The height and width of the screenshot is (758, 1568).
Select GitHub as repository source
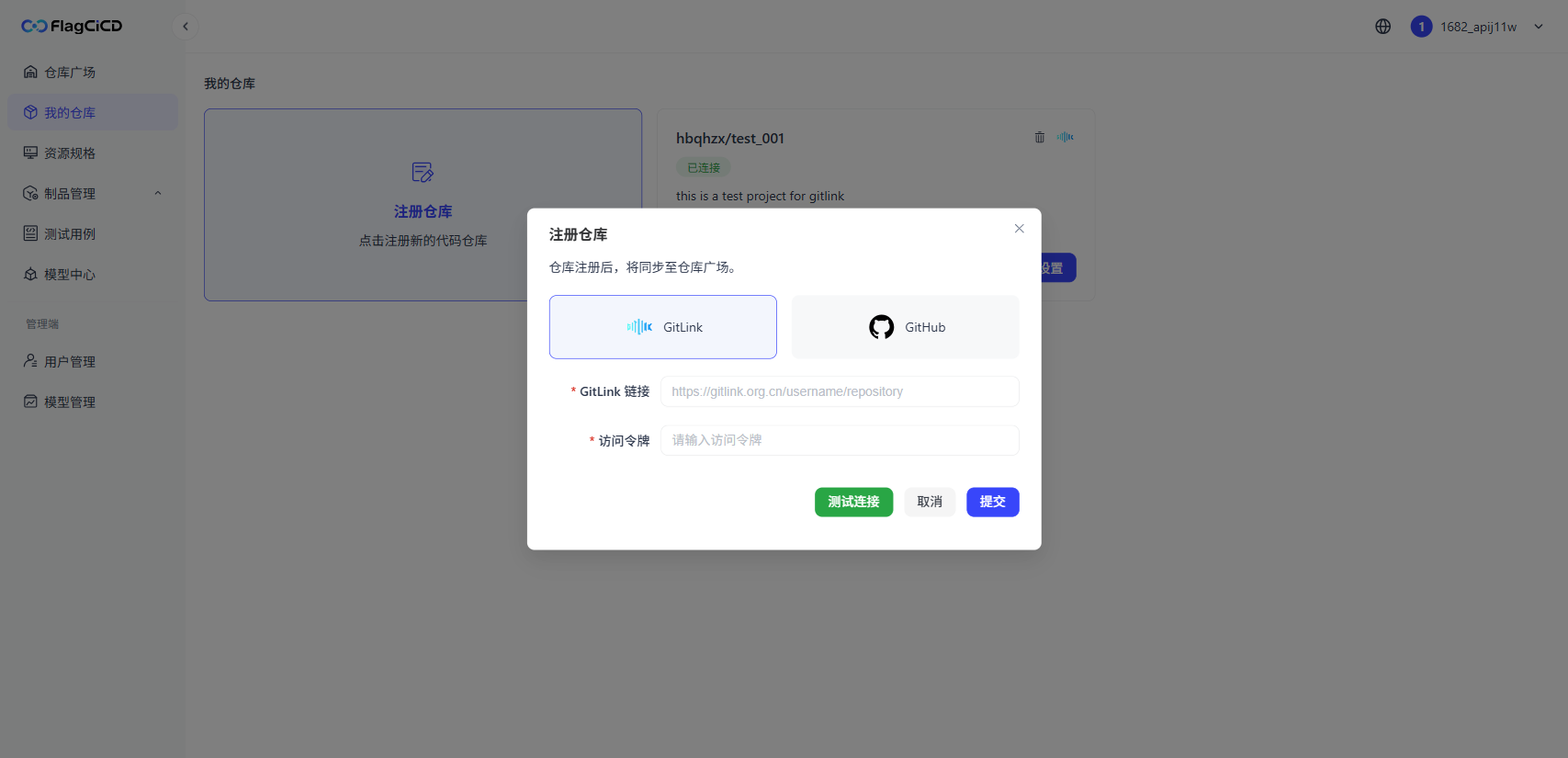pyautogui.click(x=906, y=327)
